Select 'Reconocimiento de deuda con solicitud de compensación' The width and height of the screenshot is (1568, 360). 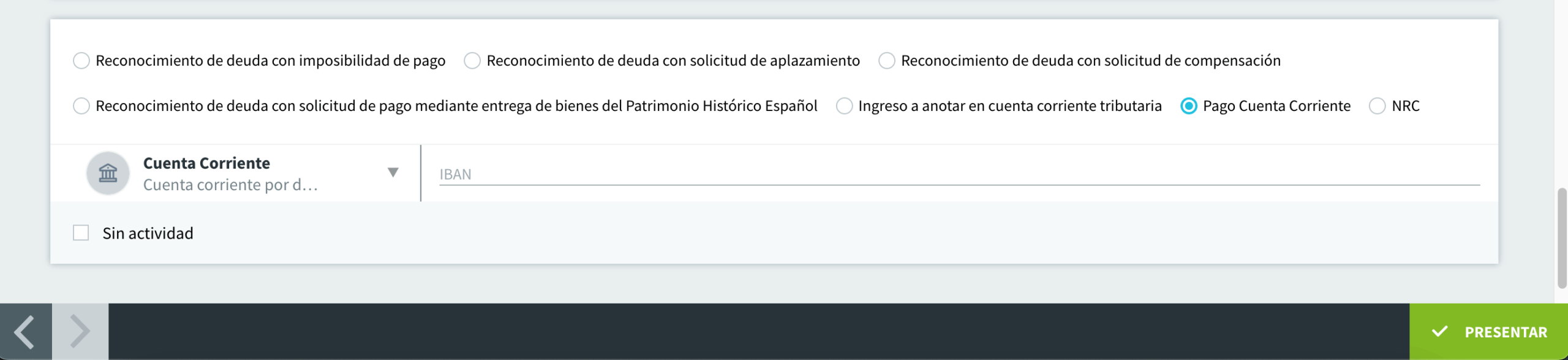[x=886, y=61]
